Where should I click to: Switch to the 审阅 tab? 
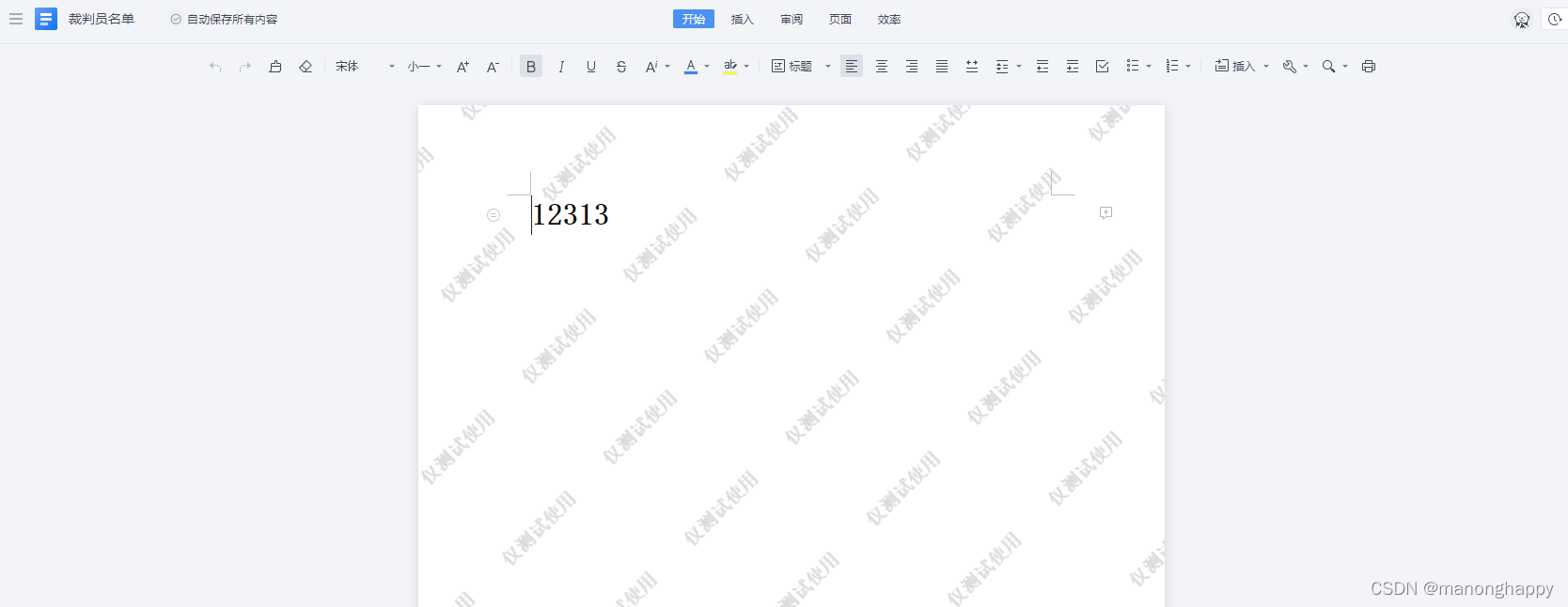click(x=792, y=19)
